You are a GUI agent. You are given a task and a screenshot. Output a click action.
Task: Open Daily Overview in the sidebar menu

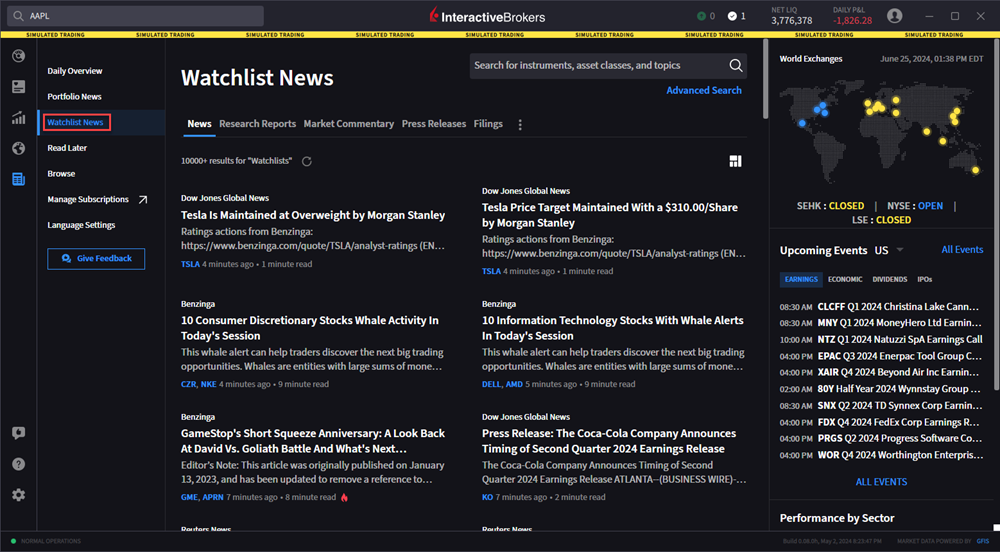[75, 71]
